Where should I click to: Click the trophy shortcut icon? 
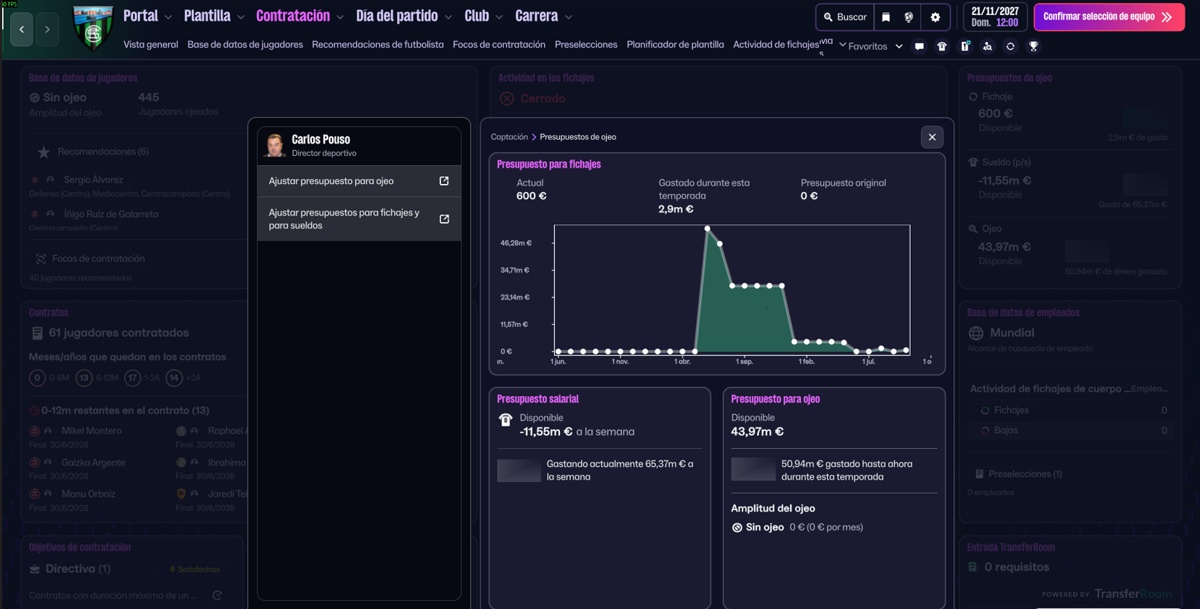coord(1033,46)
